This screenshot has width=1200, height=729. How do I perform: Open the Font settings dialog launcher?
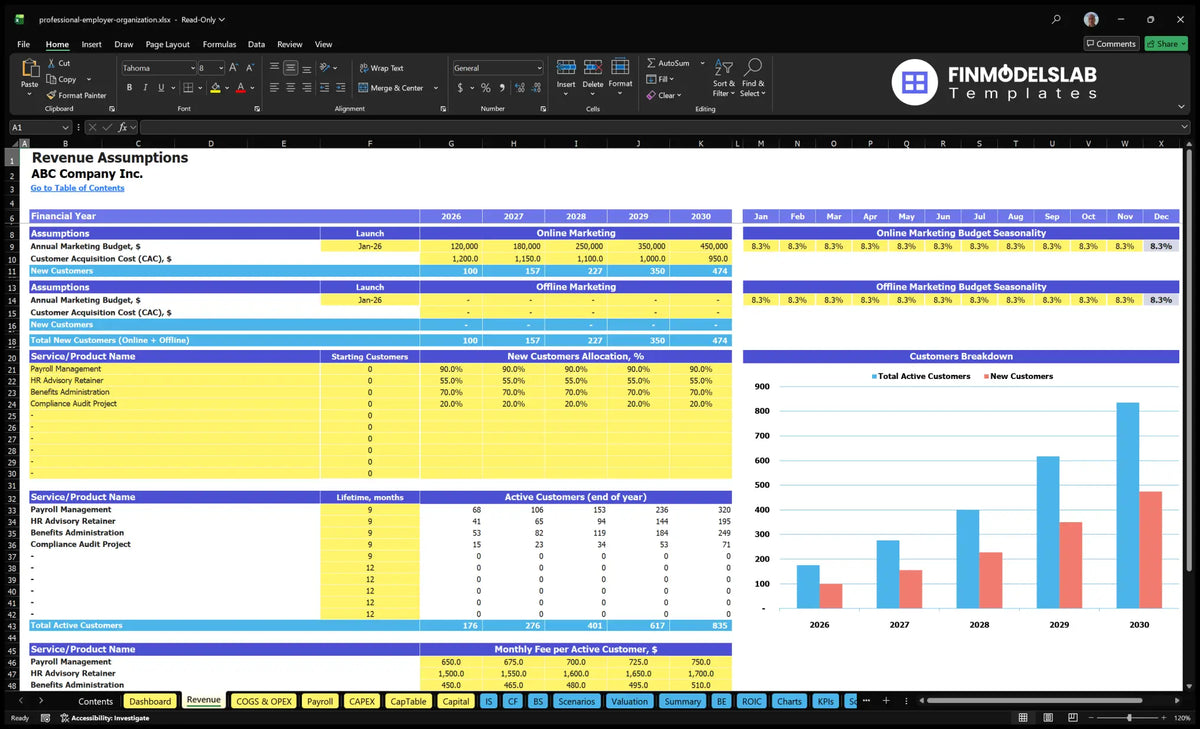[x=257, y=108]
